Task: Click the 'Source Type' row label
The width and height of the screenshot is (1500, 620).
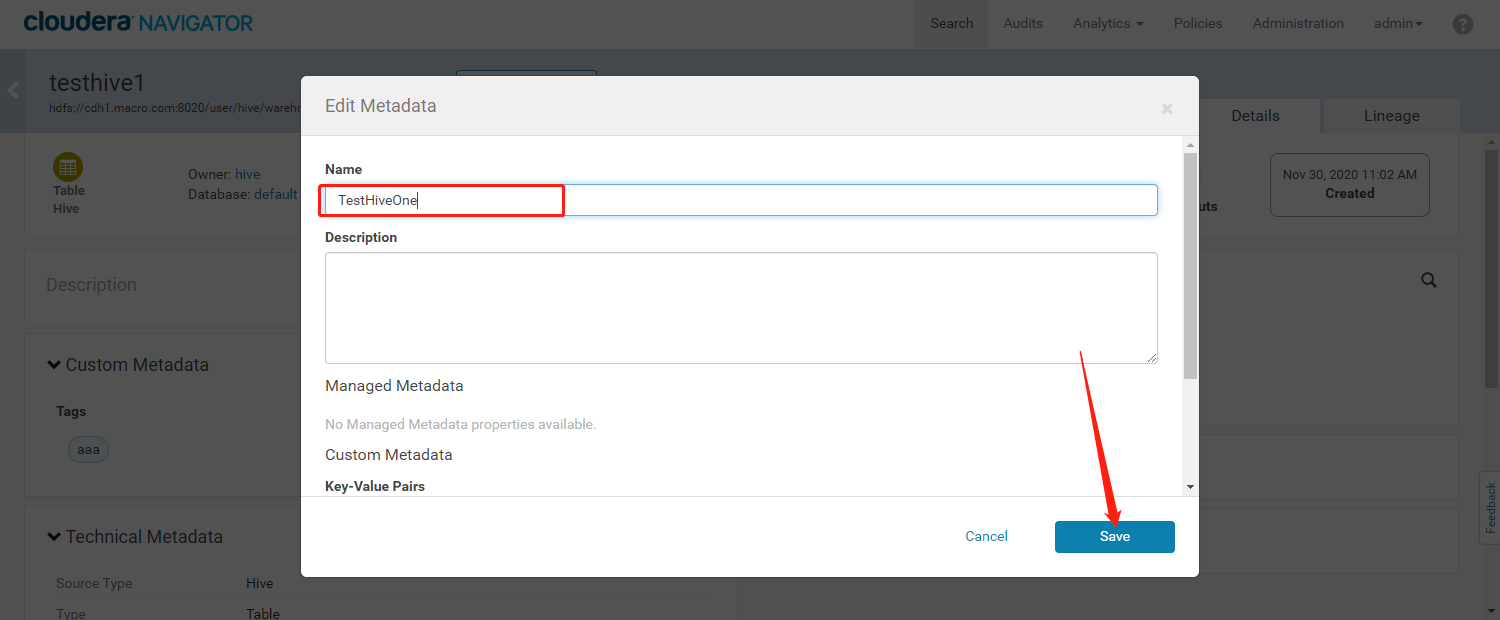Action: point(94,583)
